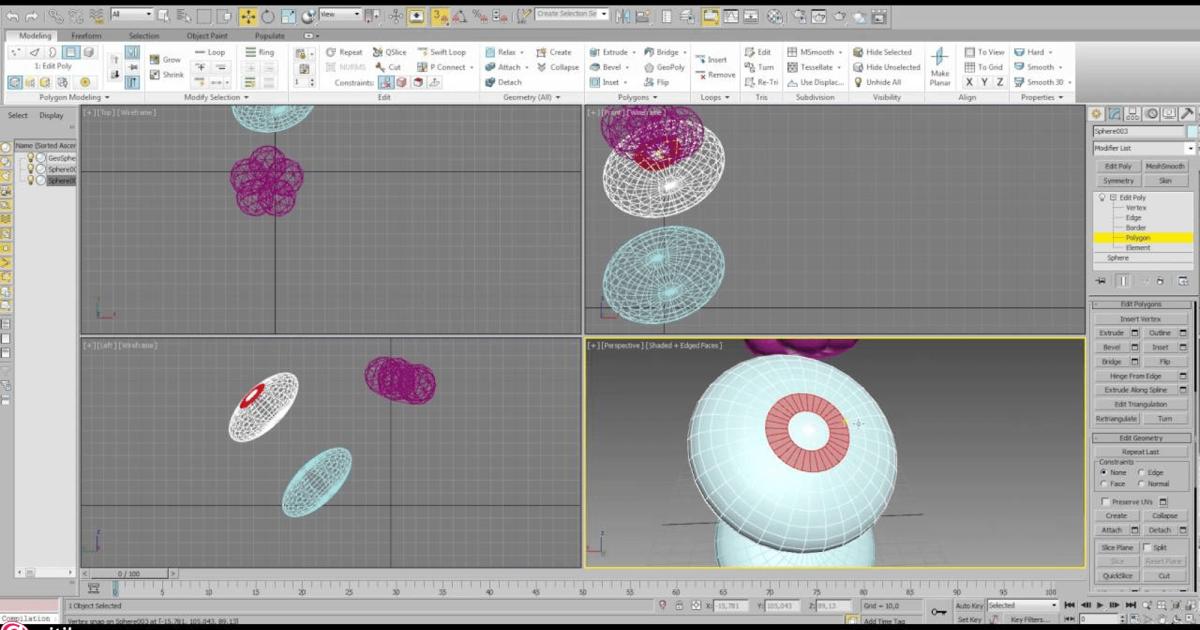Activate the Rotate tool icon
This screenshot has width=1200, height=630.
pos(268,16)
